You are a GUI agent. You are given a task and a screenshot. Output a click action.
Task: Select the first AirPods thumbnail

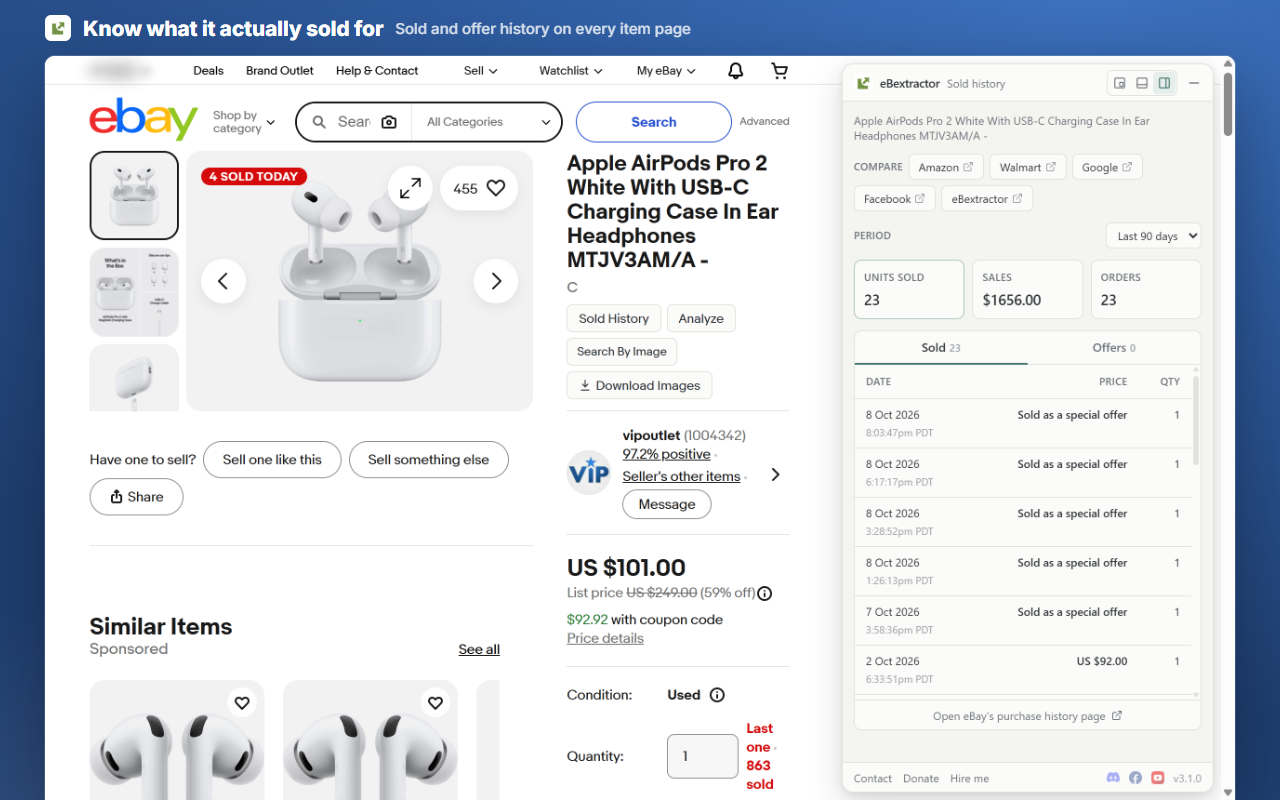[x=134, y=195]
